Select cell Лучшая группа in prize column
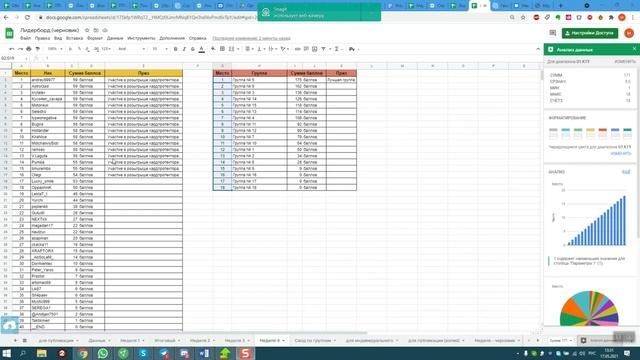640x360 pixels. click(341, 80)
